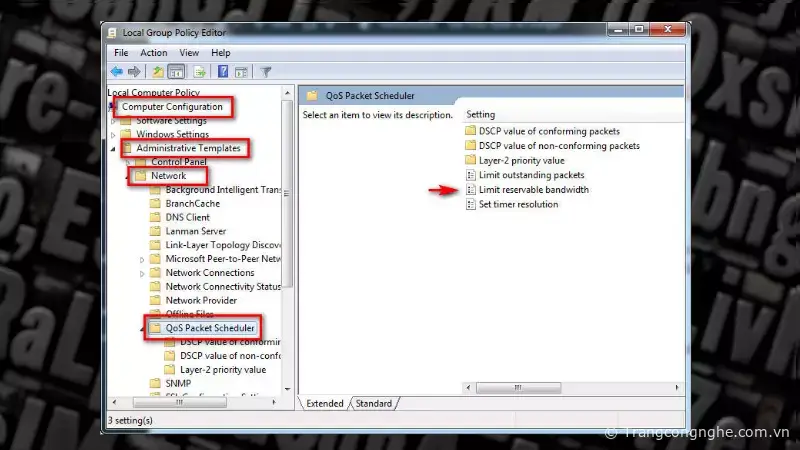The width and height of the screenshot is (800, 450).
Task: Expand the Network Connections tree node
Action: (142, 273)
